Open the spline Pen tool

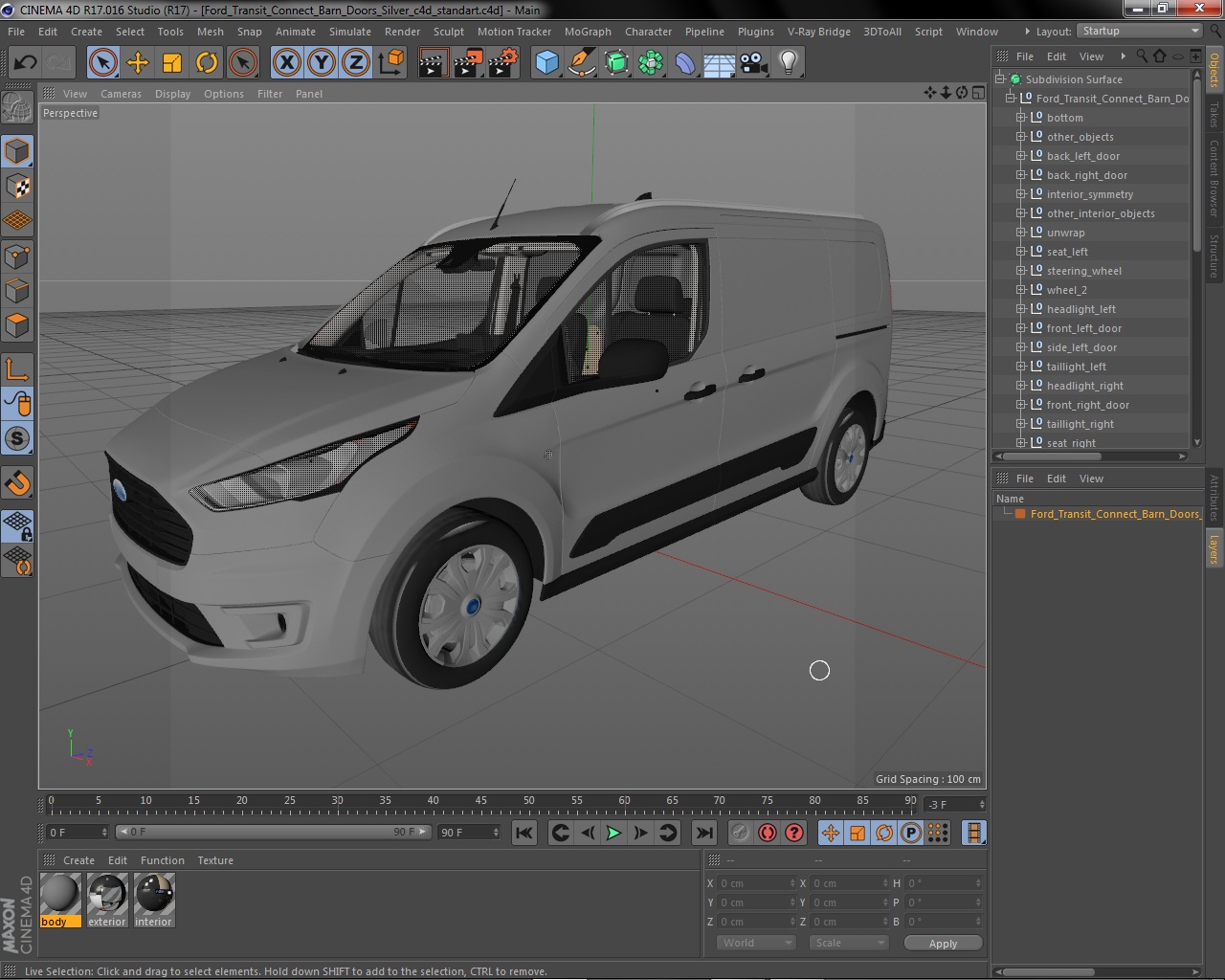(x=581, y=63)
